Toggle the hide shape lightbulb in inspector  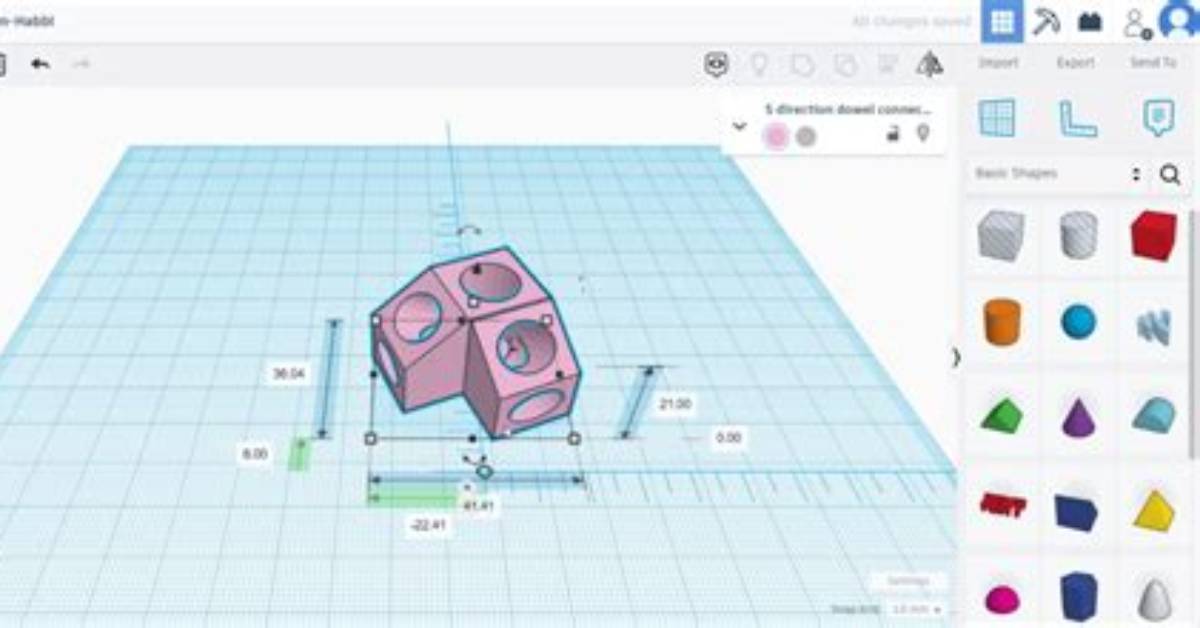coord(923,134)
